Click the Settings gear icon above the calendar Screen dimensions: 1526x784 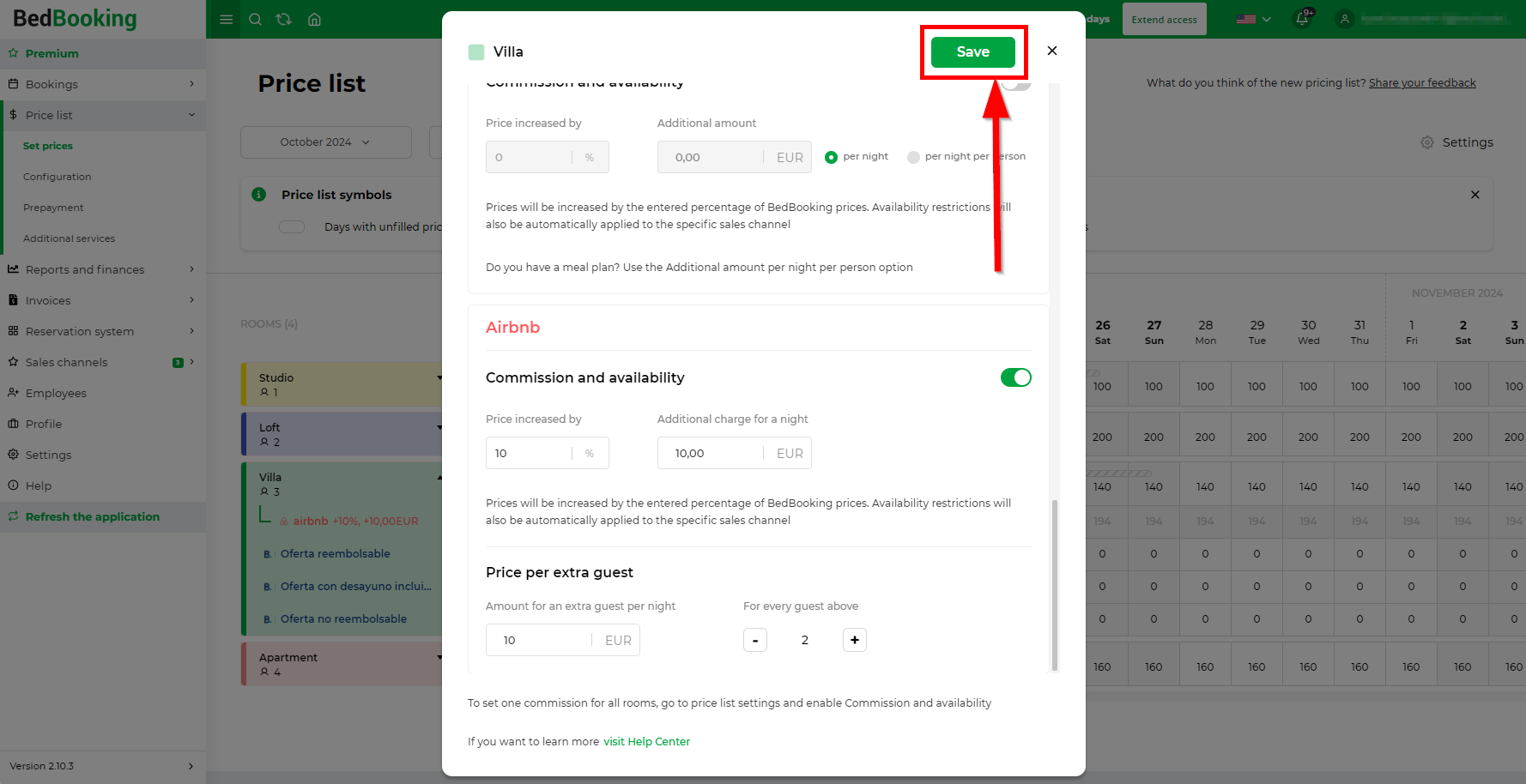[1427, 142]
